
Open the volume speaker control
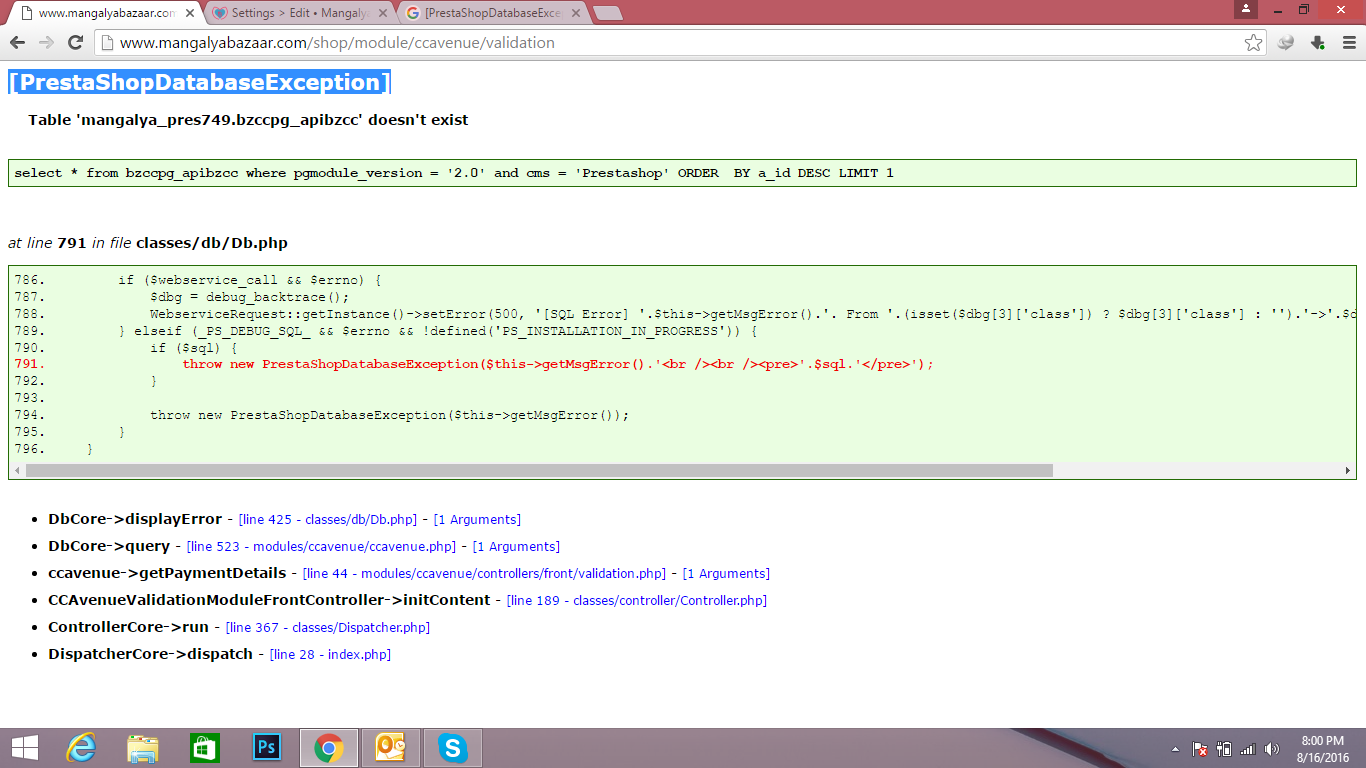click(1271, 749)
